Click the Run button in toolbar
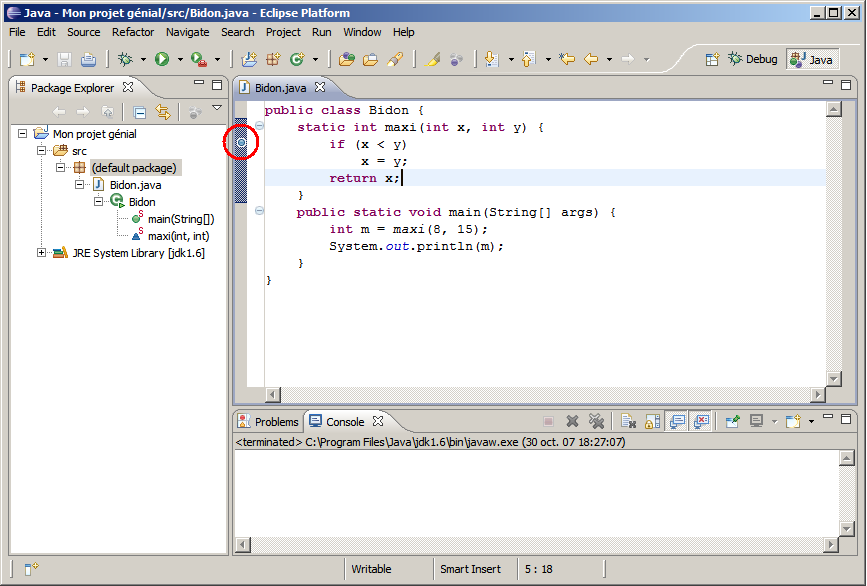 point(161,60)
